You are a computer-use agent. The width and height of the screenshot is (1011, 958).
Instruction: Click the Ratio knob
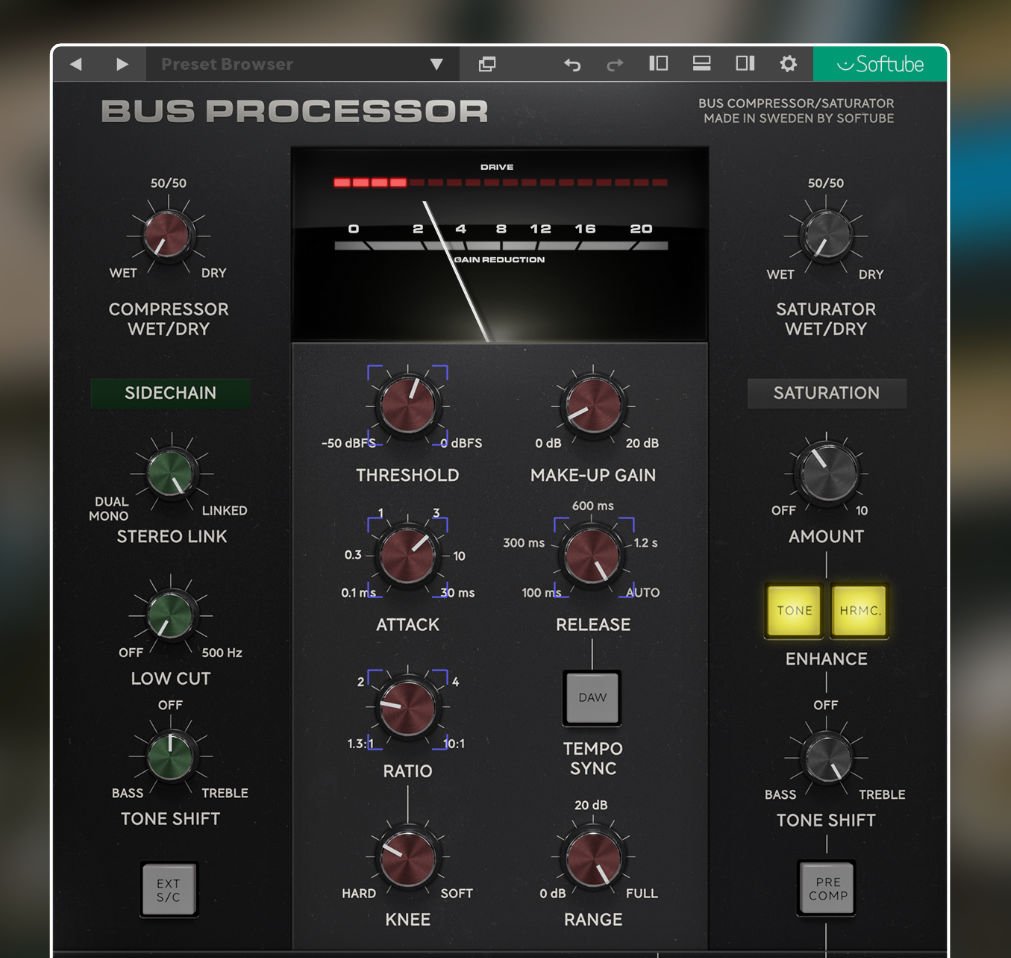[407, 708]
